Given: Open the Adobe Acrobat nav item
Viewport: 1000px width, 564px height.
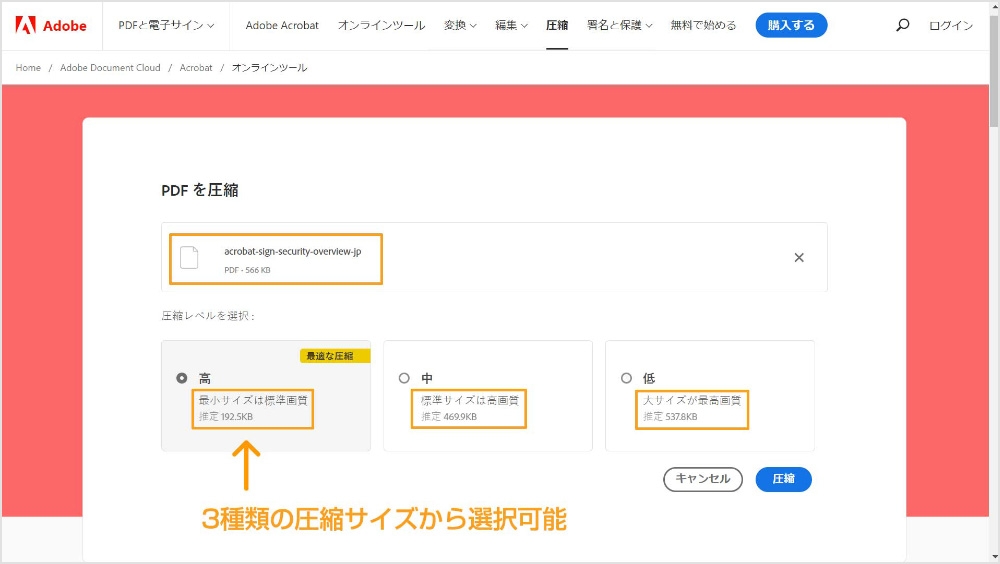Looking at the screenshot, I should pyautogui.click(x=282, y=26).
